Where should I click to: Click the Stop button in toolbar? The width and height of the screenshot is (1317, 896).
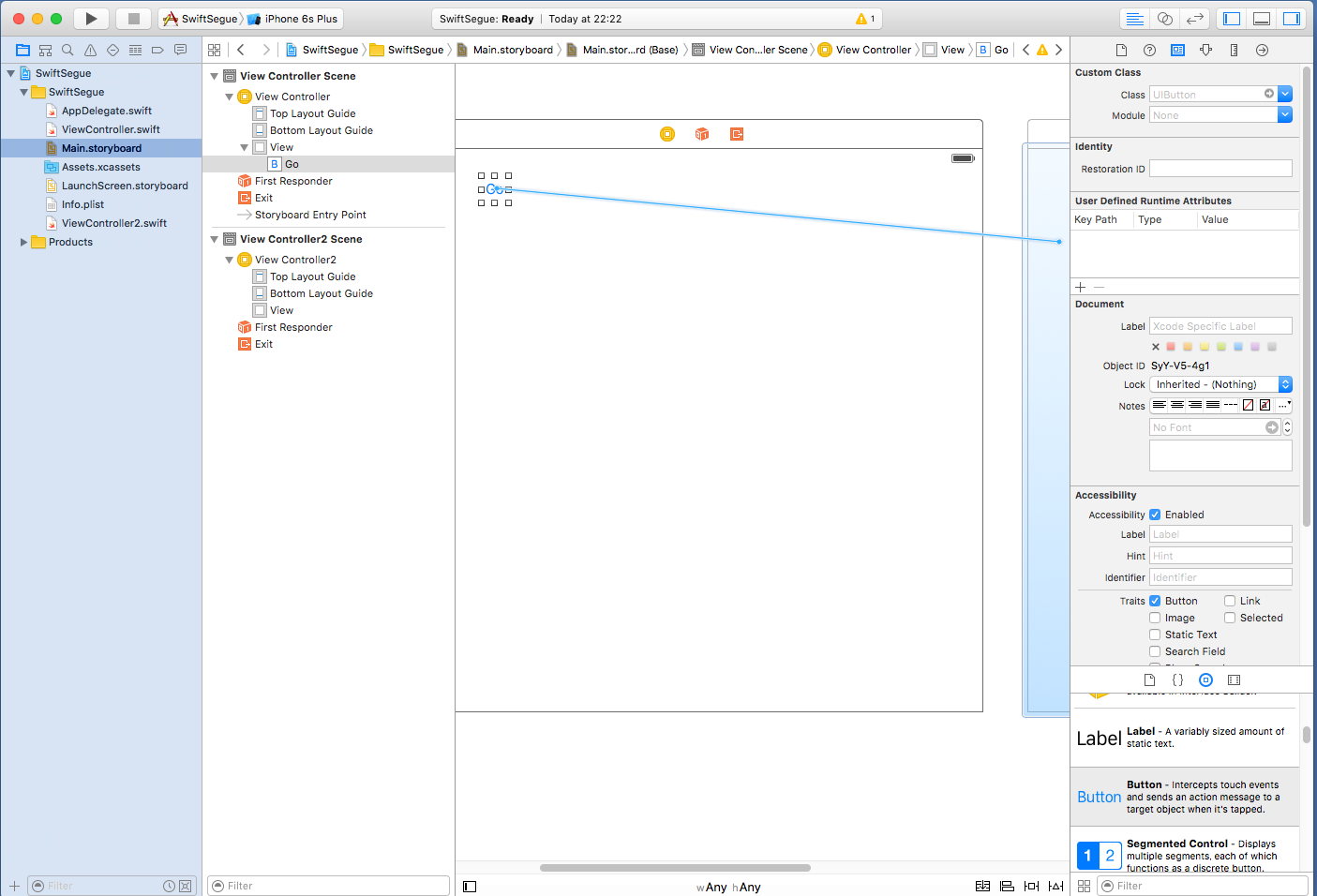click(x=133, y=19)
